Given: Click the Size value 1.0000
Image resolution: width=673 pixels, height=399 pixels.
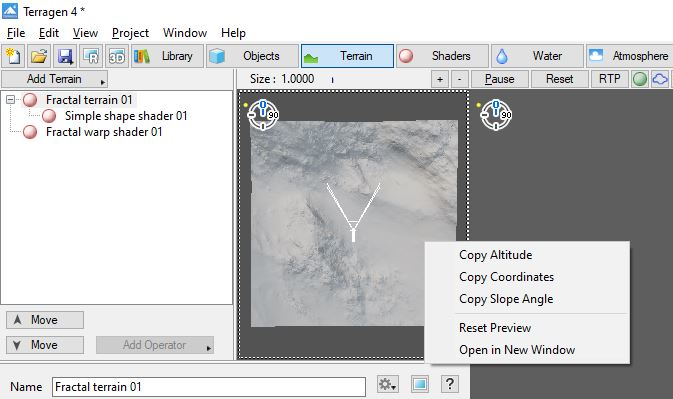Looking at the screenshot, I should [298, 79].
